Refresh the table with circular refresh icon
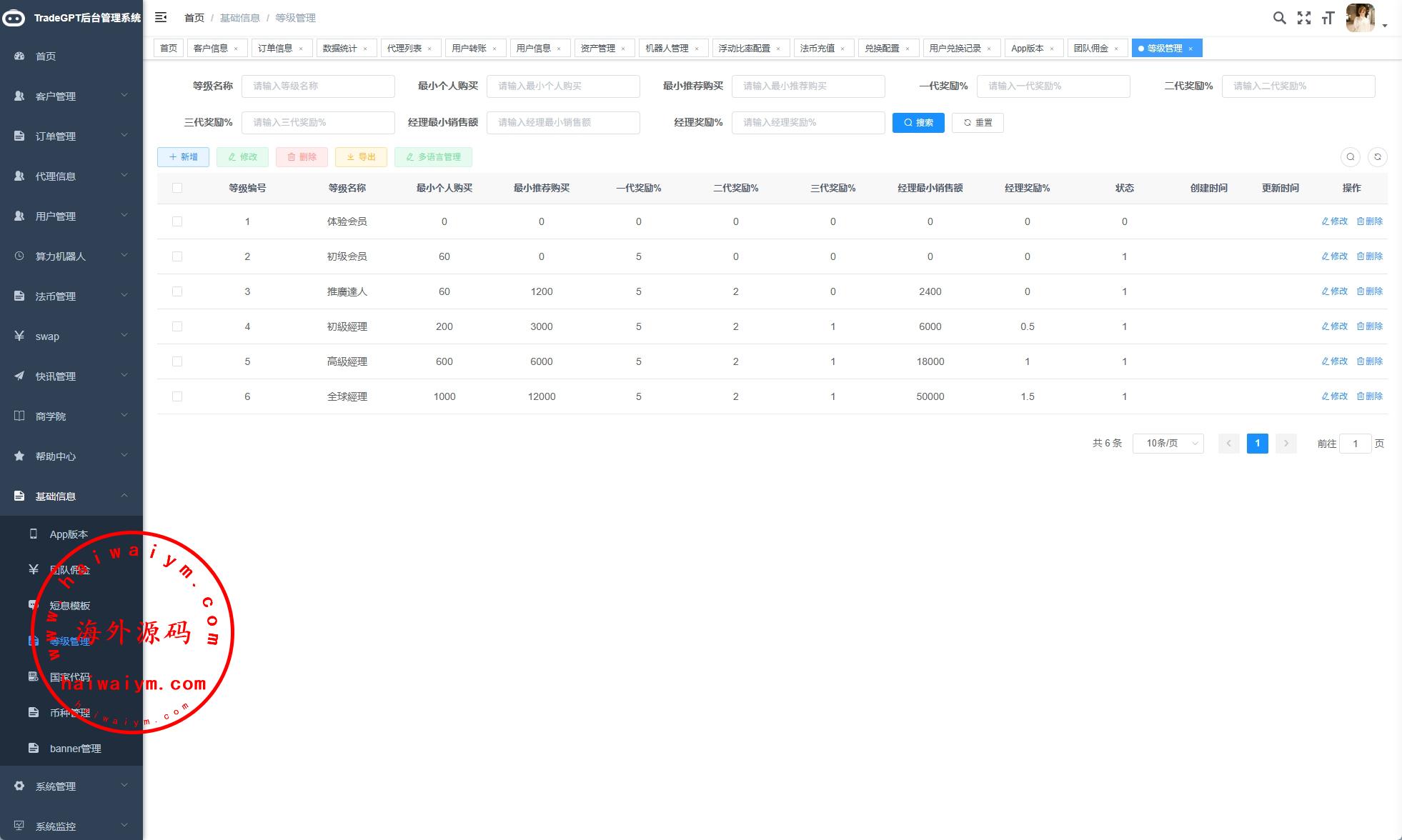 click(1377, 157)
